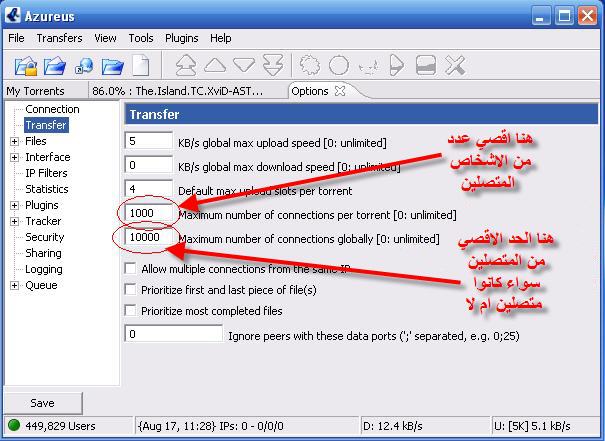Click the start torrent arrow icon
This screenshot has width=605, height=441.
[x=397, y=65]
